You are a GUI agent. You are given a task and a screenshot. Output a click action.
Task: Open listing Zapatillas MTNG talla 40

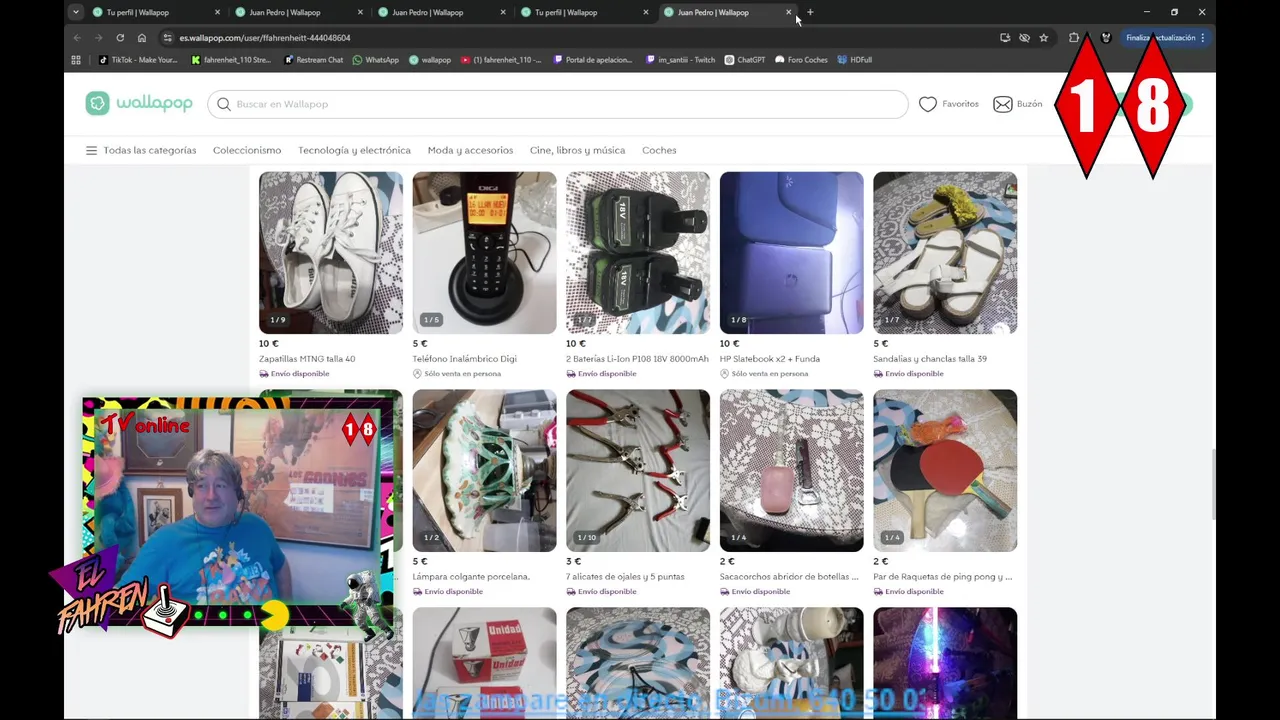(x=307, y=359)
